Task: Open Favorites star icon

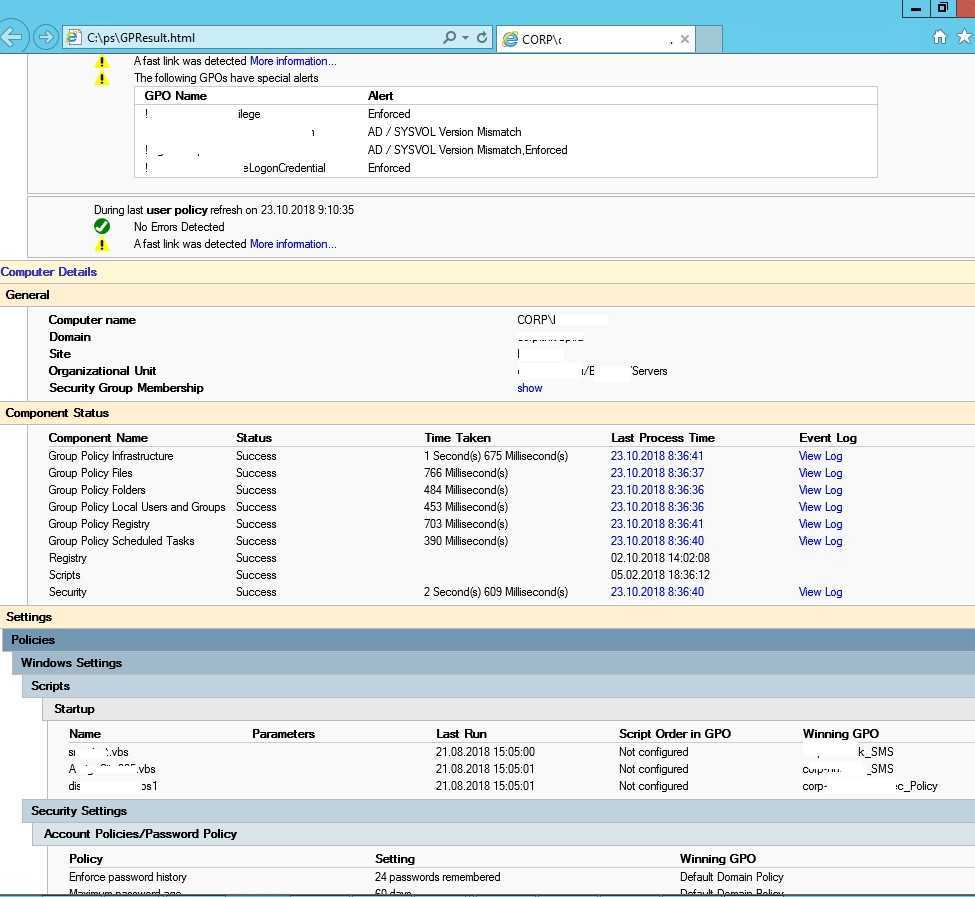Action: click(x=964, y=37)
